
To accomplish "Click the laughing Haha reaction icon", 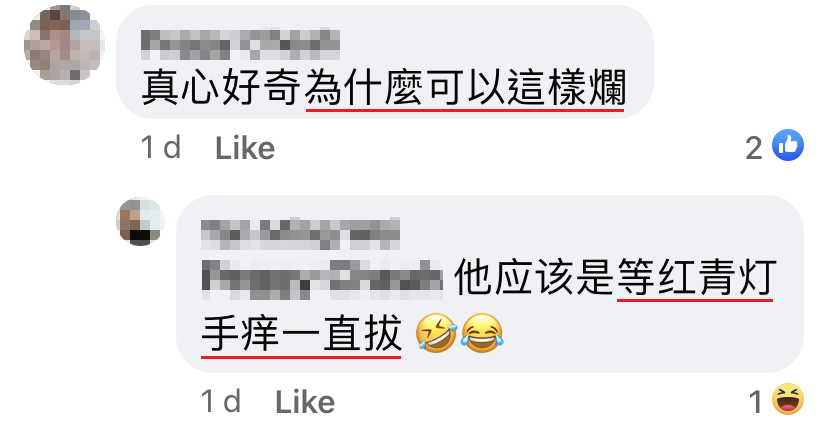I will click(787, 399).
